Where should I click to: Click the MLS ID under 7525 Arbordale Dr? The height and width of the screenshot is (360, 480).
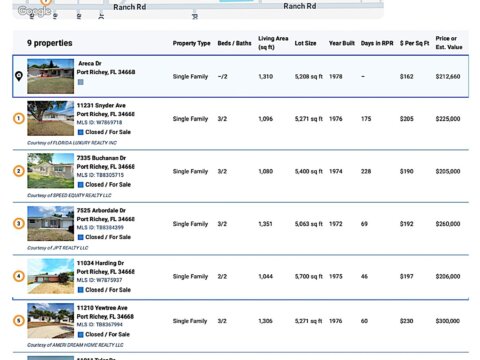coord(100,228)
